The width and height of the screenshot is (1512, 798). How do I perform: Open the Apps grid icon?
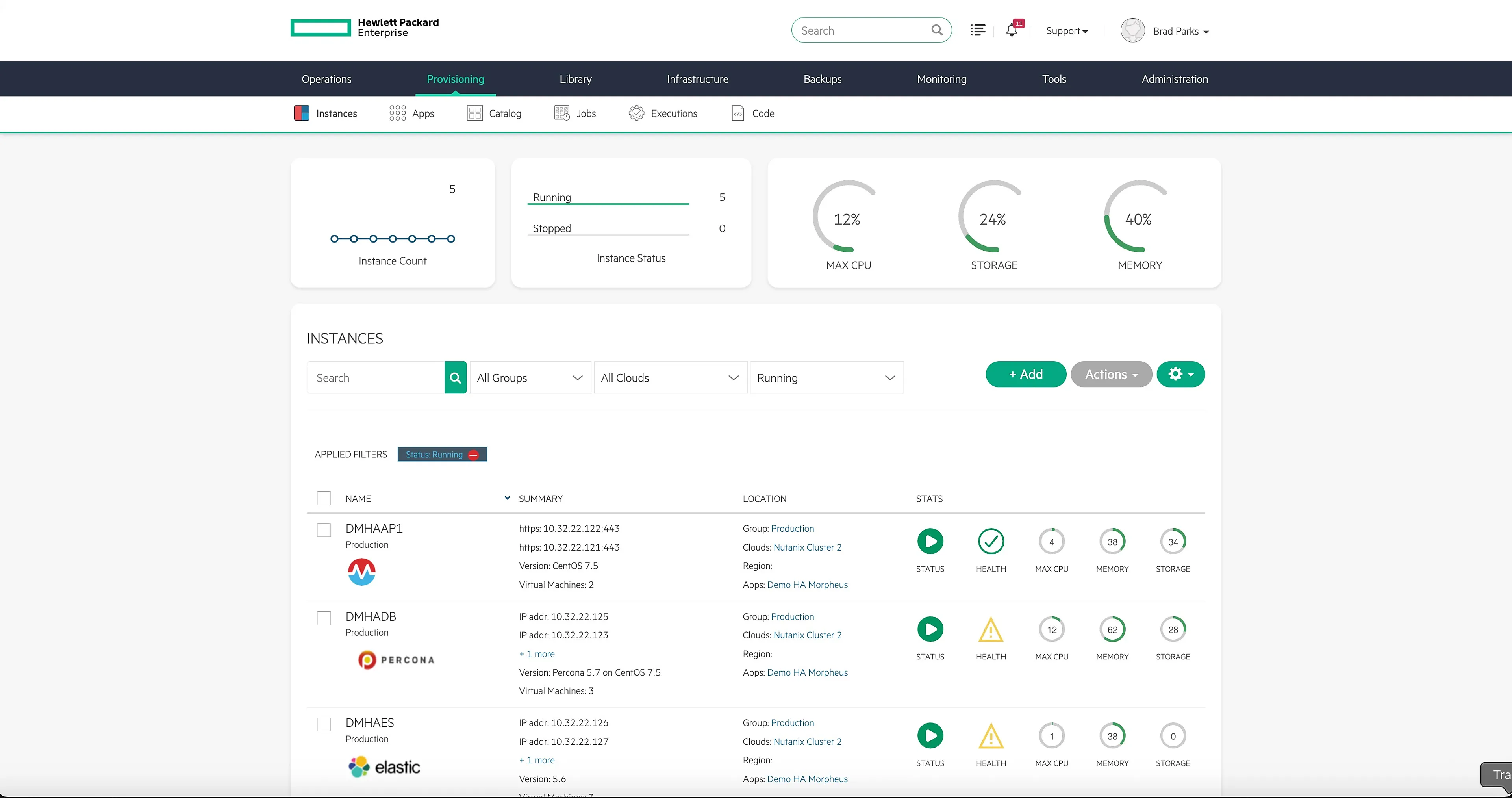397,113
